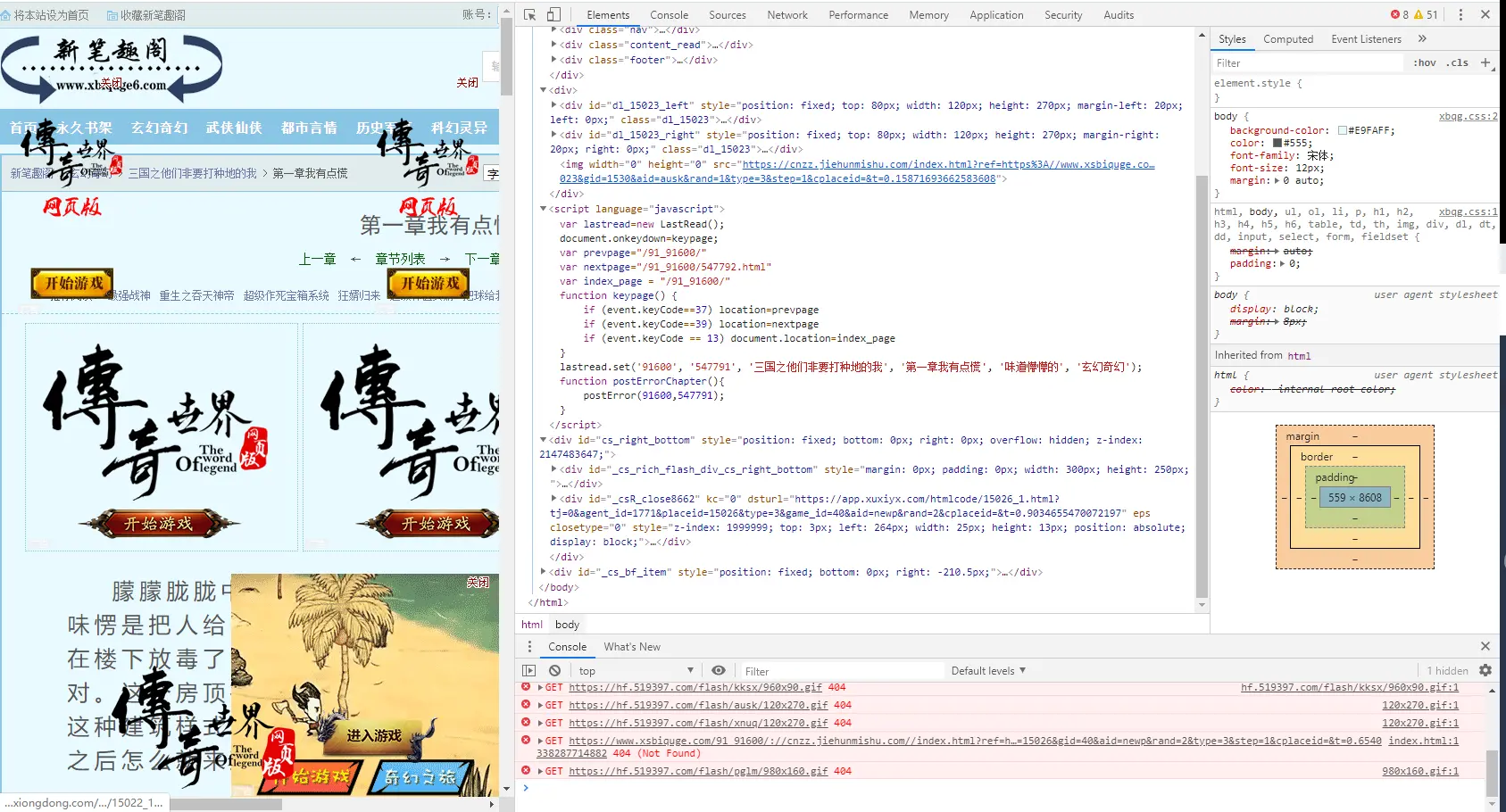Image resolution: width=1506 pixels, height=812 pixels.
Task: Expand the margin shorthand in body rule
Action: (x=1277, y=180)
